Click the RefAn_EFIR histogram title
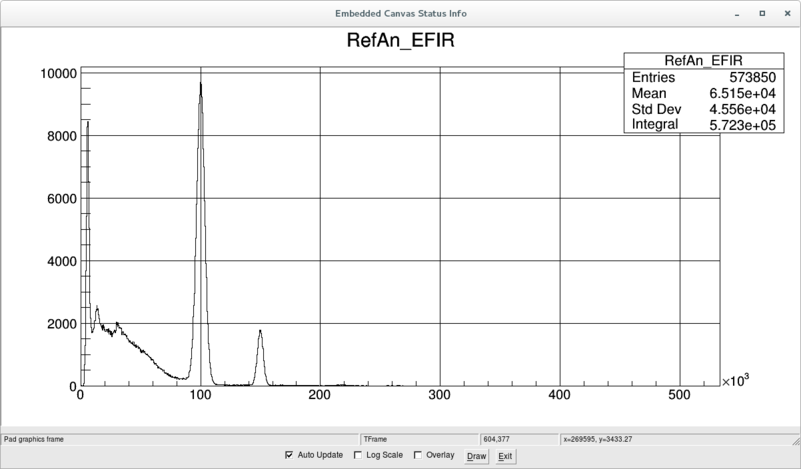 point(400,40)
